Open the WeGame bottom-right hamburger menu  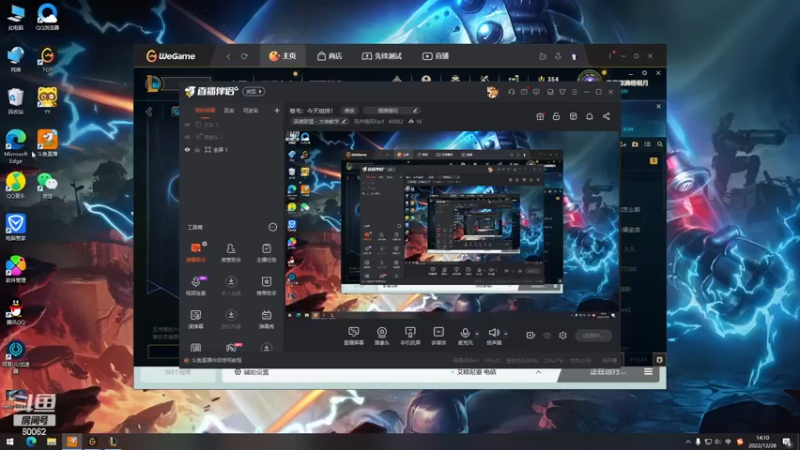point(648,372)
